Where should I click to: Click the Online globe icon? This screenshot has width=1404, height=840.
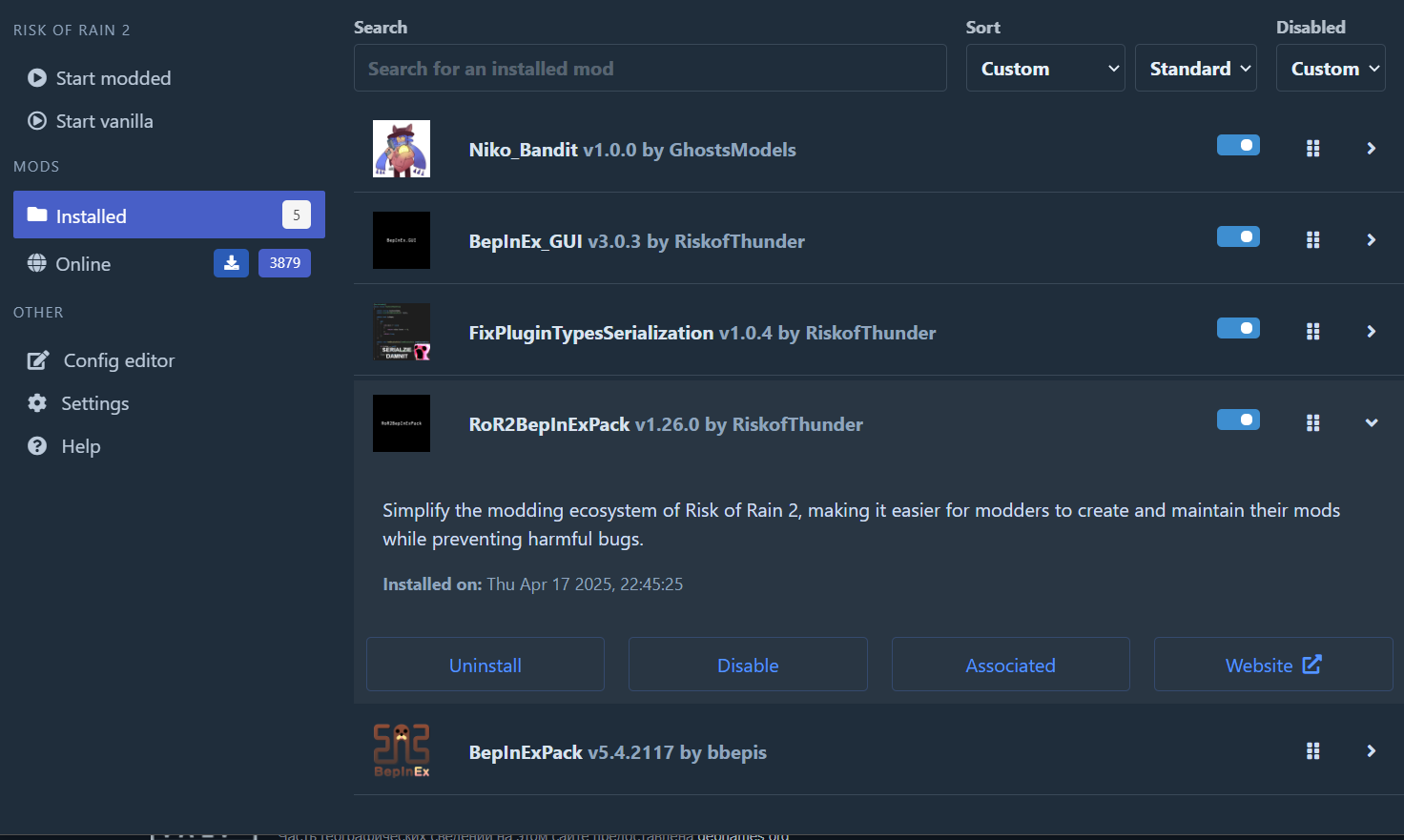(x=37, y=263)
